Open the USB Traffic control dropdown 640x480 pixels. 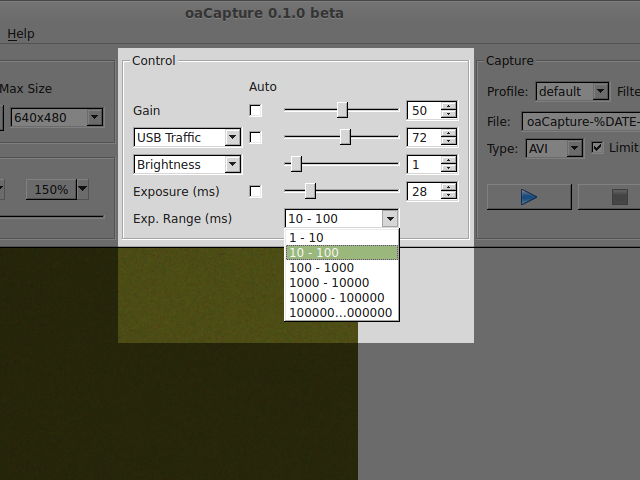tap(187, 138)
